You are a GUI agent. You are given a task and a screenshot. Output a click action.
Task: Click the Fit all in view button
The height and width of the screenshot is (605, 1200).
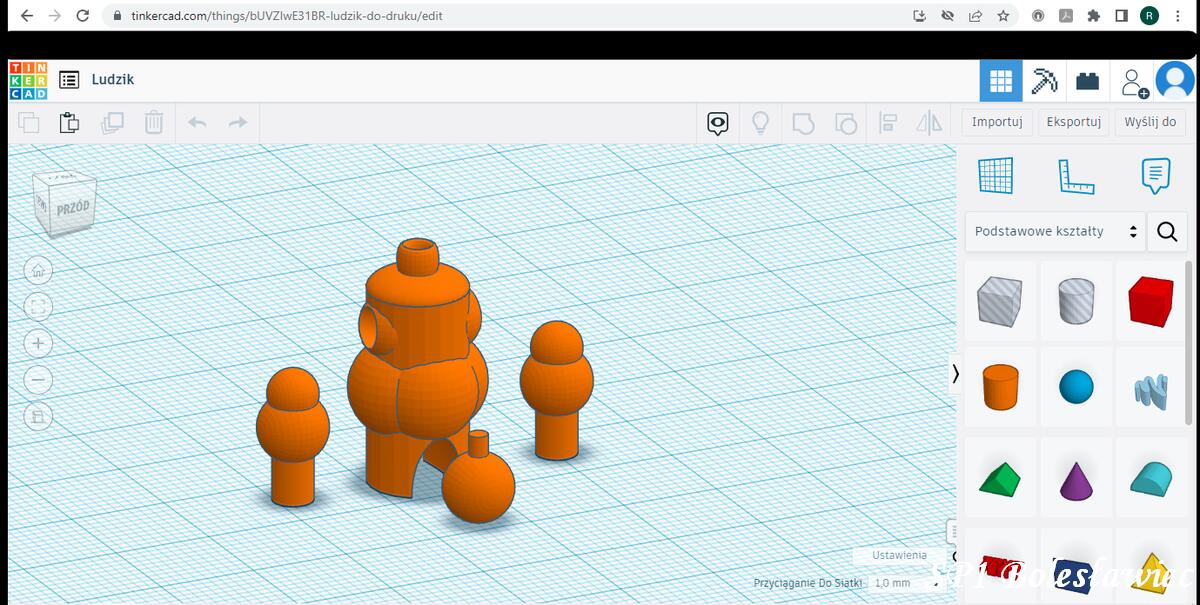pos(38,307)
